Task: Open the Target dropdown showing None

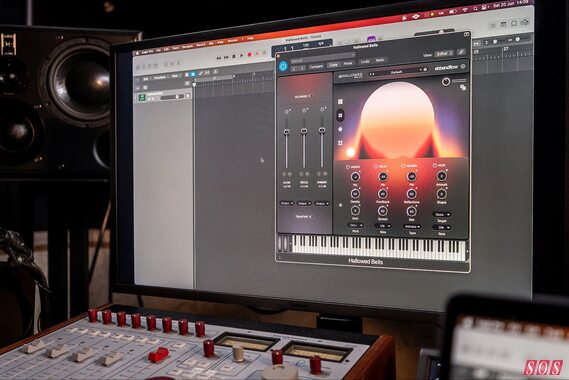Action: click(442, 215)
